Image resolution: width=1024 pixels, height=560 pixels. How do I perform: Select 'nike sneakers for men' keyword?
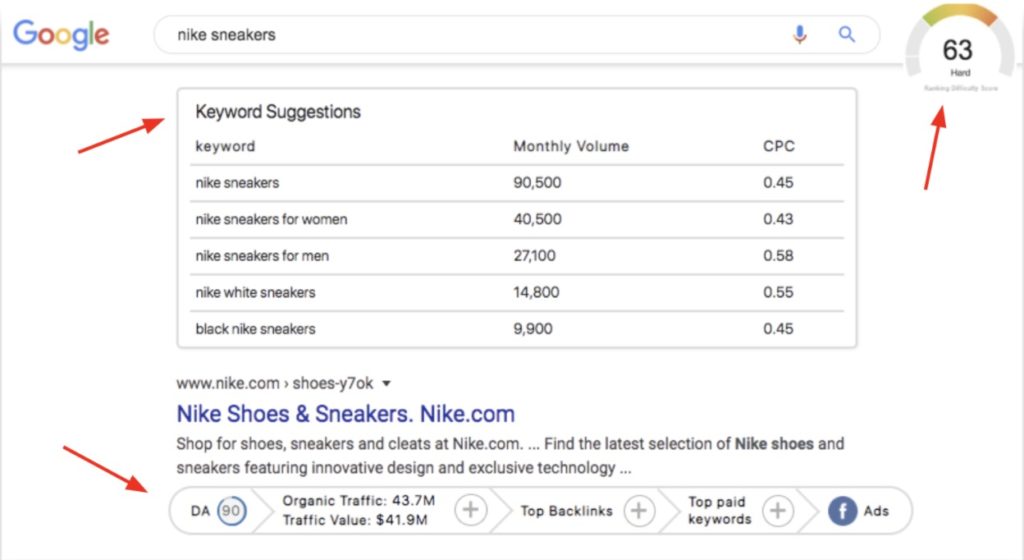coord(262,256)
